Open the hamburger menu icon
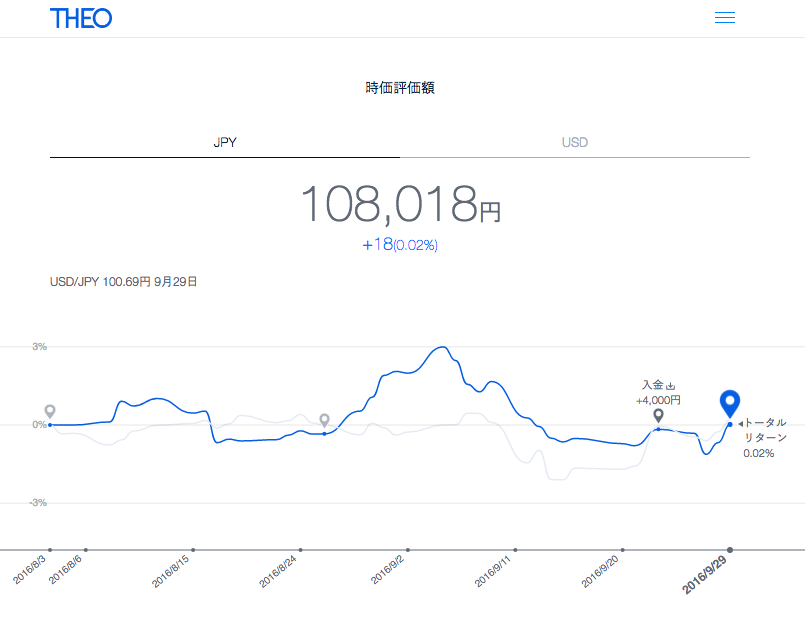This screenshot has width=805, height=617. (x=724, y=17)
